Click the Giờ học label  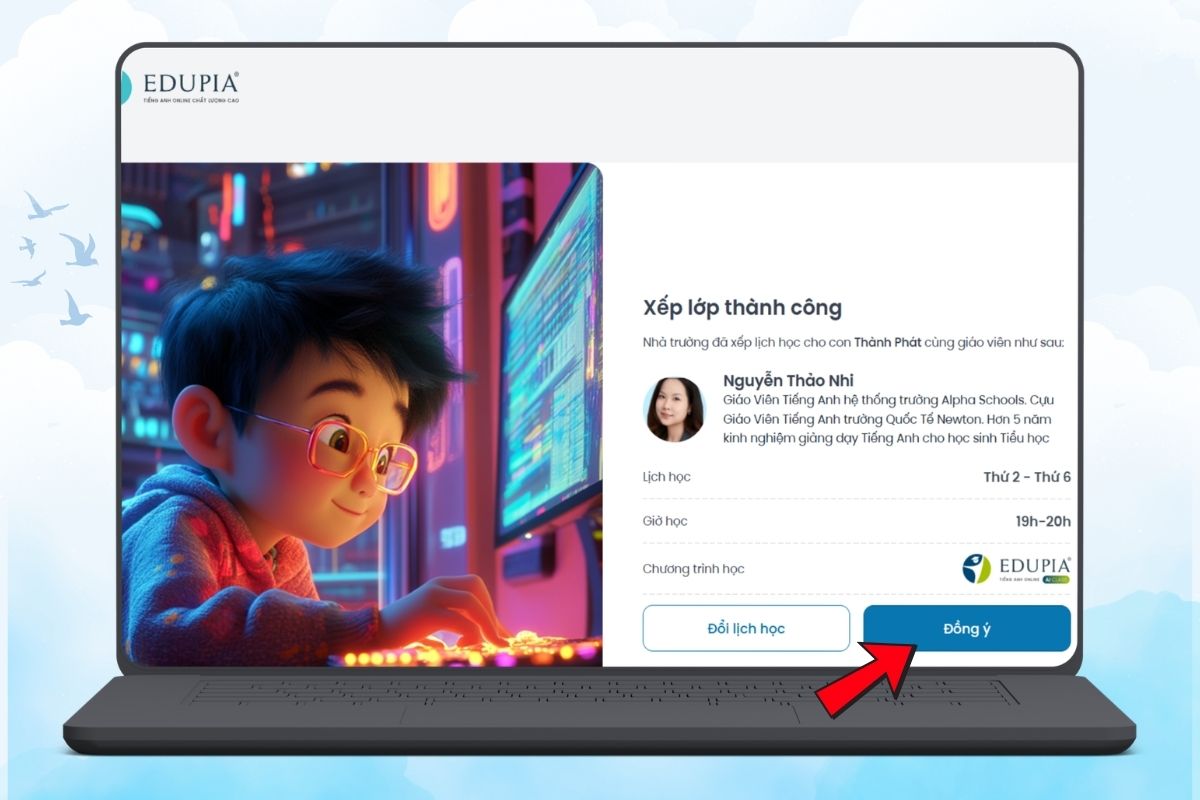(665, 521)
